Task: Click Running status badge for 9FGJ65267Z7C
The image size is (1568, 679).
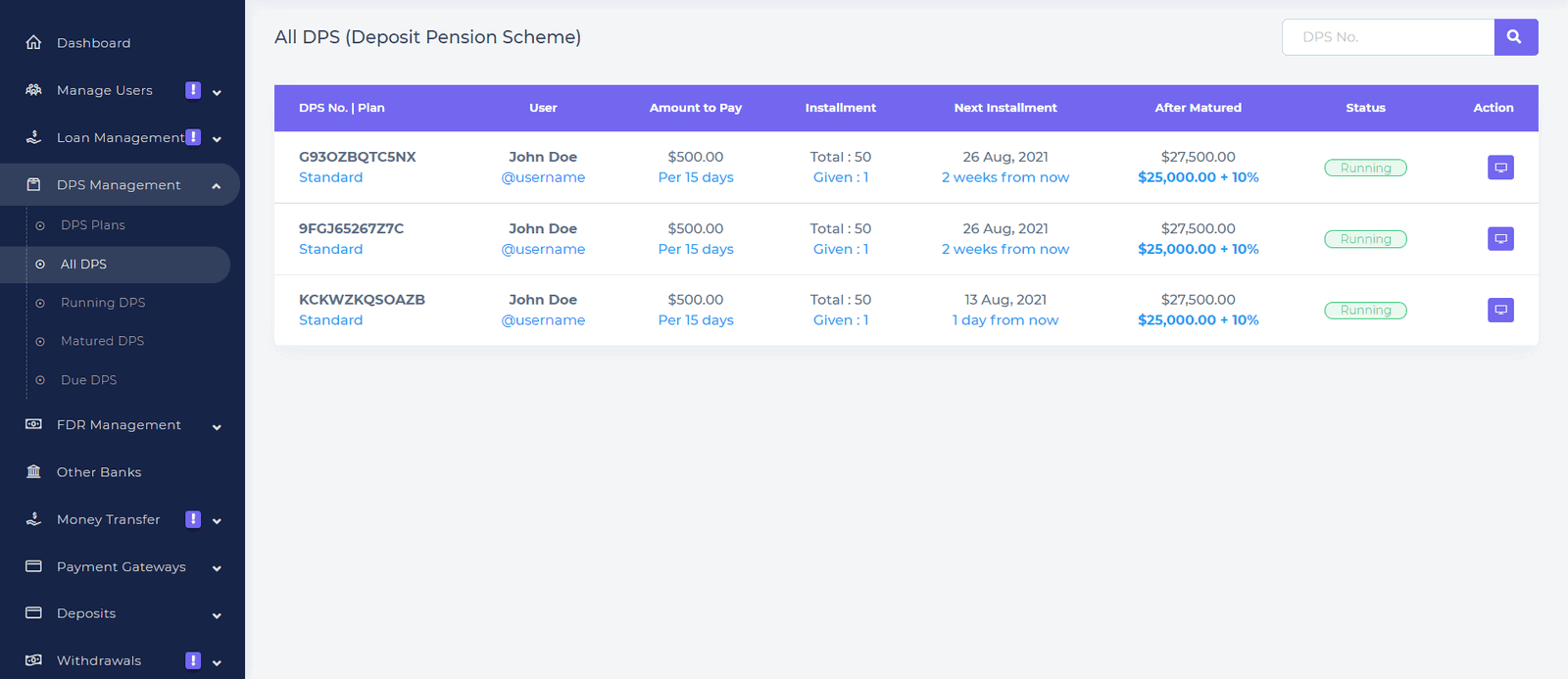Action: [x=1365, y=239]
